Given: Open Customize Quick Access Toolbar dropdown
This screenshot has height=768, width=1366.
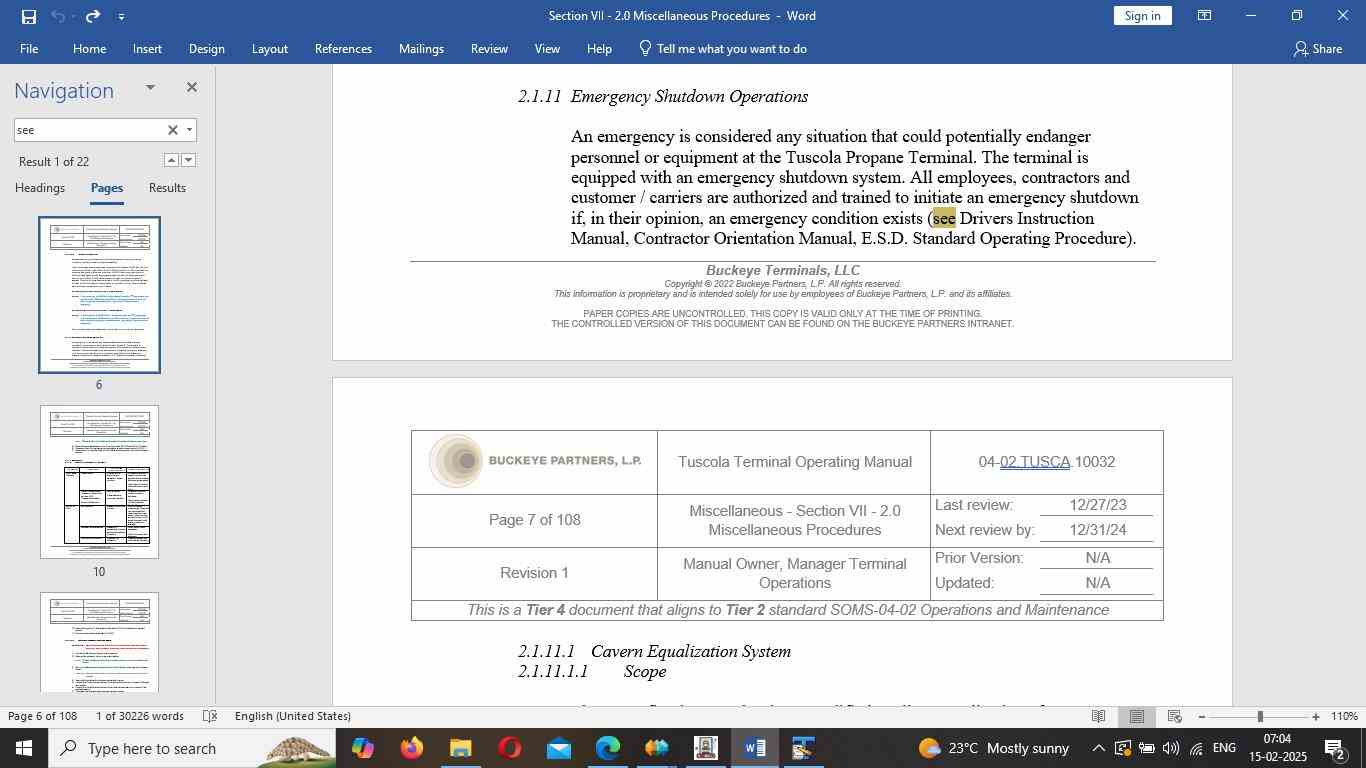Looking at the screenshot, I should (121, 17).
